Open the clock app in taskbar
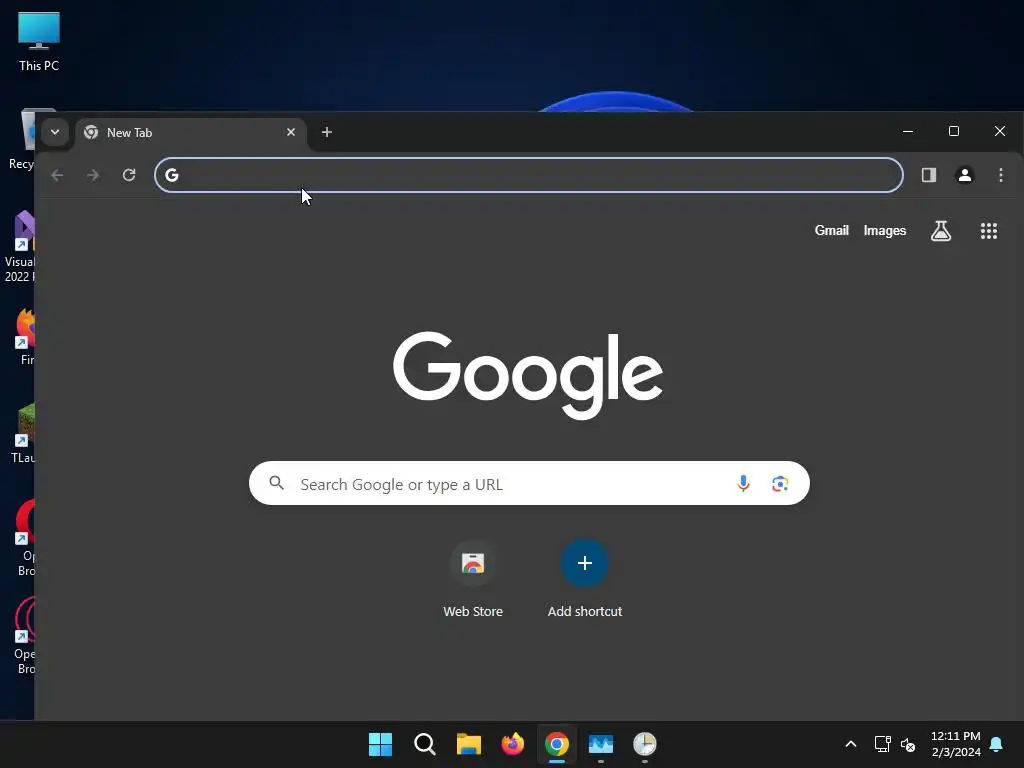The height and width of the screenshot is (768, 1024). (645, 744)
